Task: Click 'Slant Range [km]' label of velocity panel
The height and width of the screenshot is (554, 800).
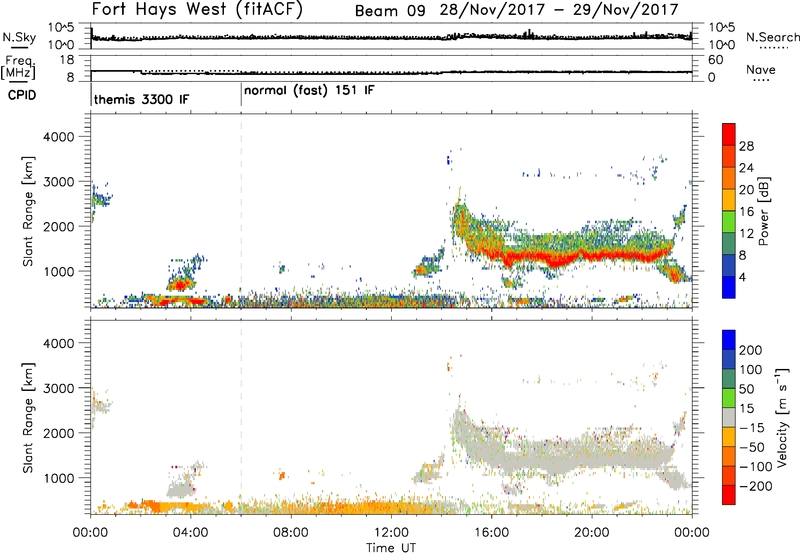Action: (28, 418)
